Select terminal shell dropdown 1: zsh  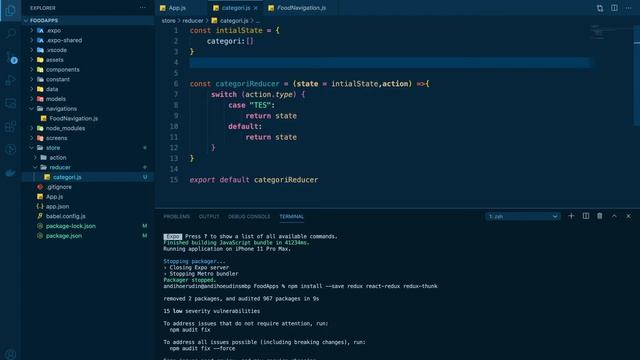[523, 216]
